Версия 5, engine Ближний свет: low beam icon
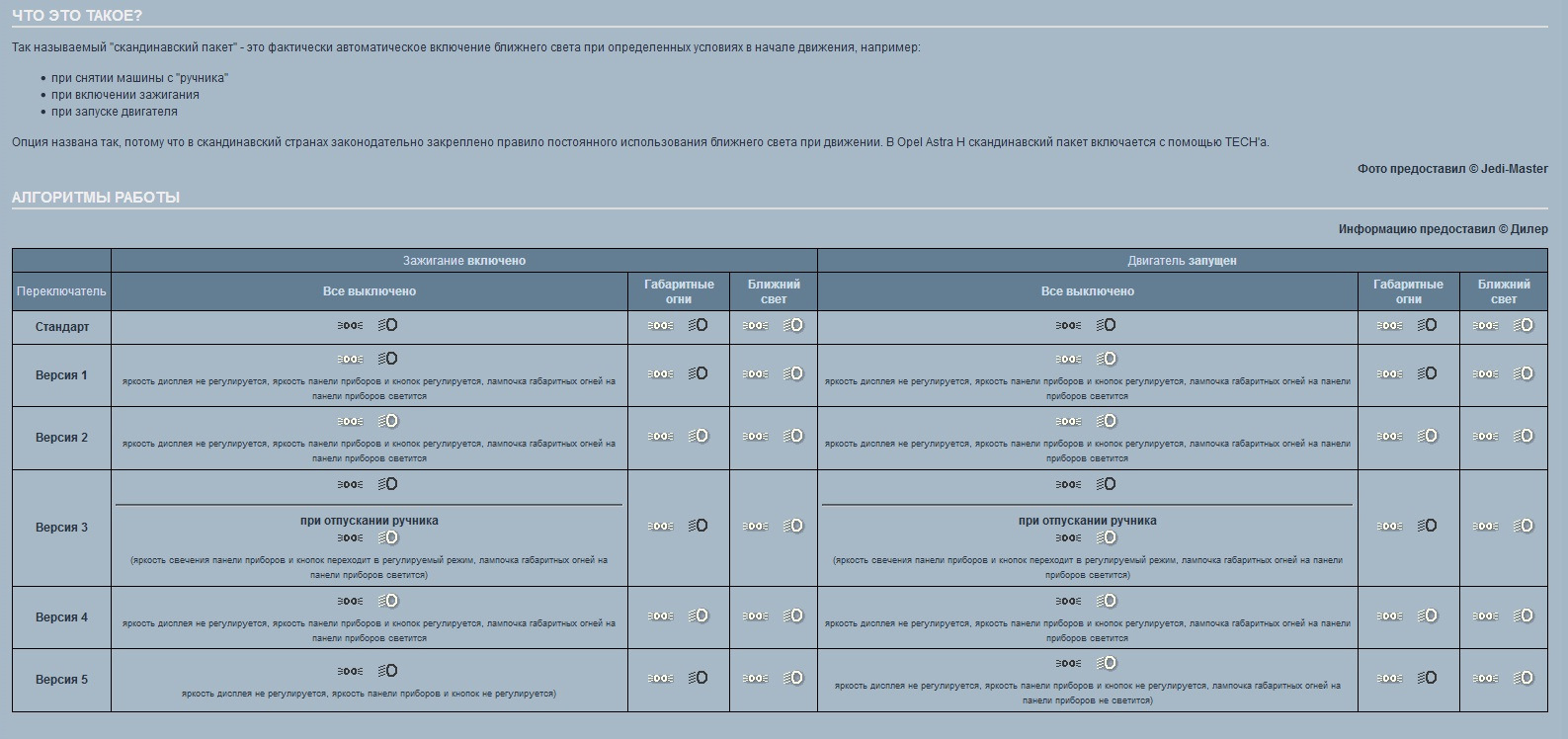 point(1524,678)
